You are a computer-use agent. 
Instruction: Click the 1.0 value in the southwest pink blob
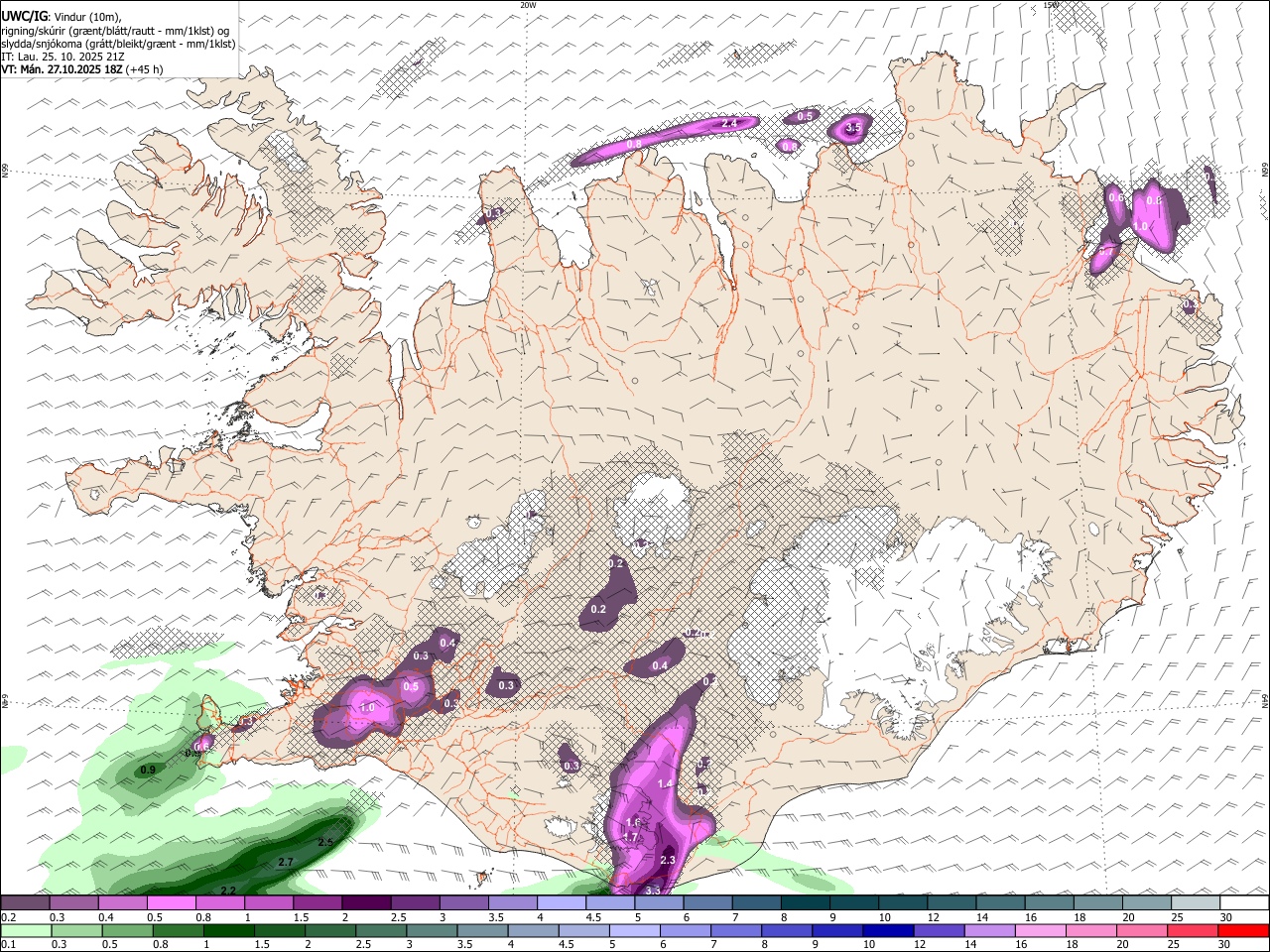coord(368,708)
